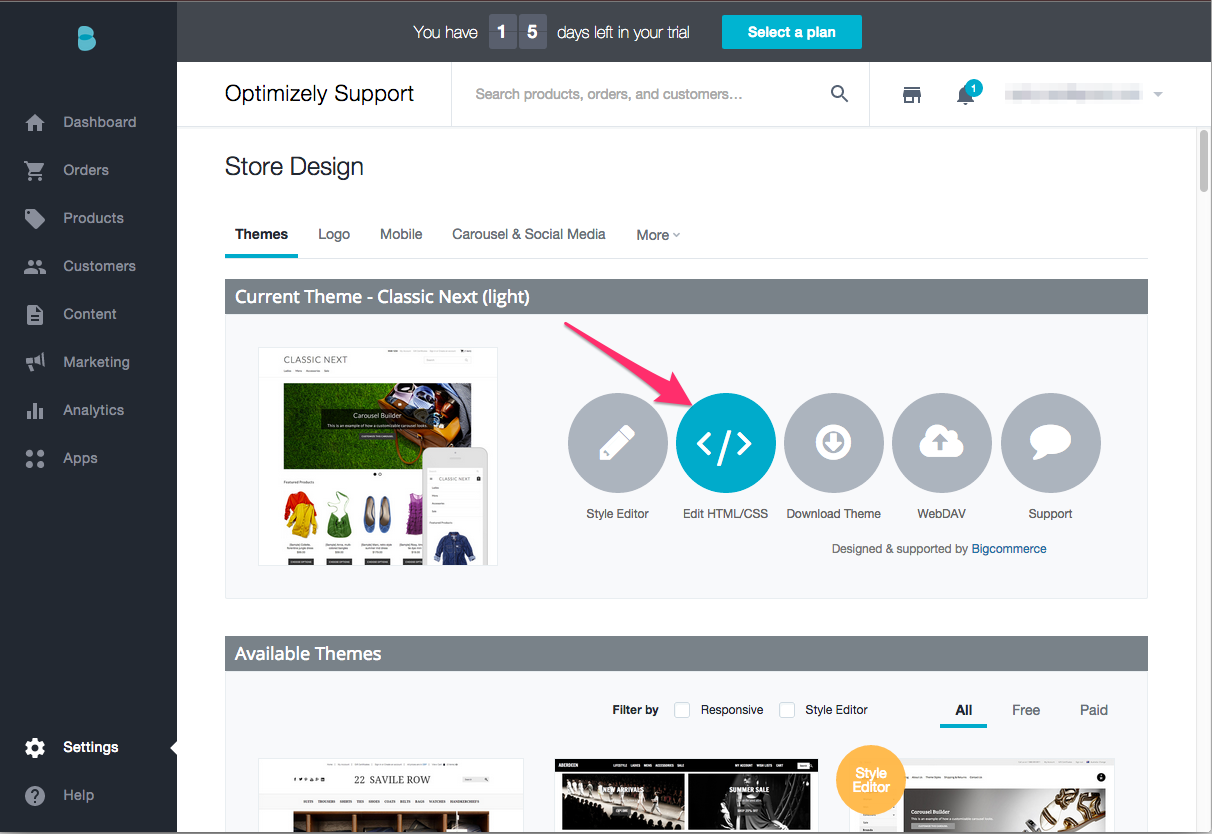Switch to the Logo tab
1212x834 pixels.
tap(334, 234)
